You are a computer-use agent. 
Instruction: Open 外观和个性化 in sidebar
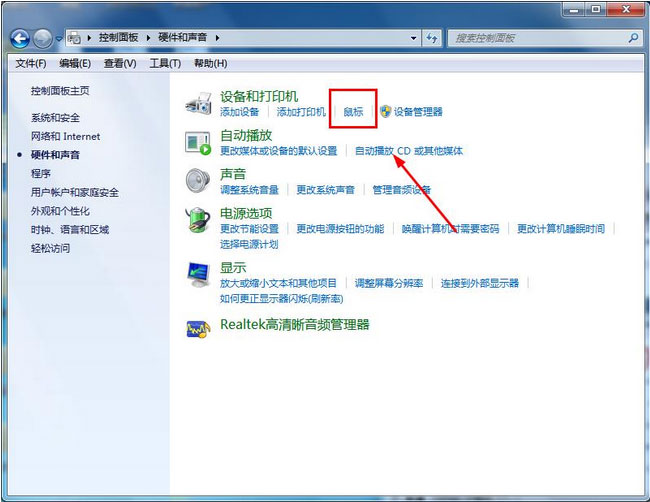60,211
